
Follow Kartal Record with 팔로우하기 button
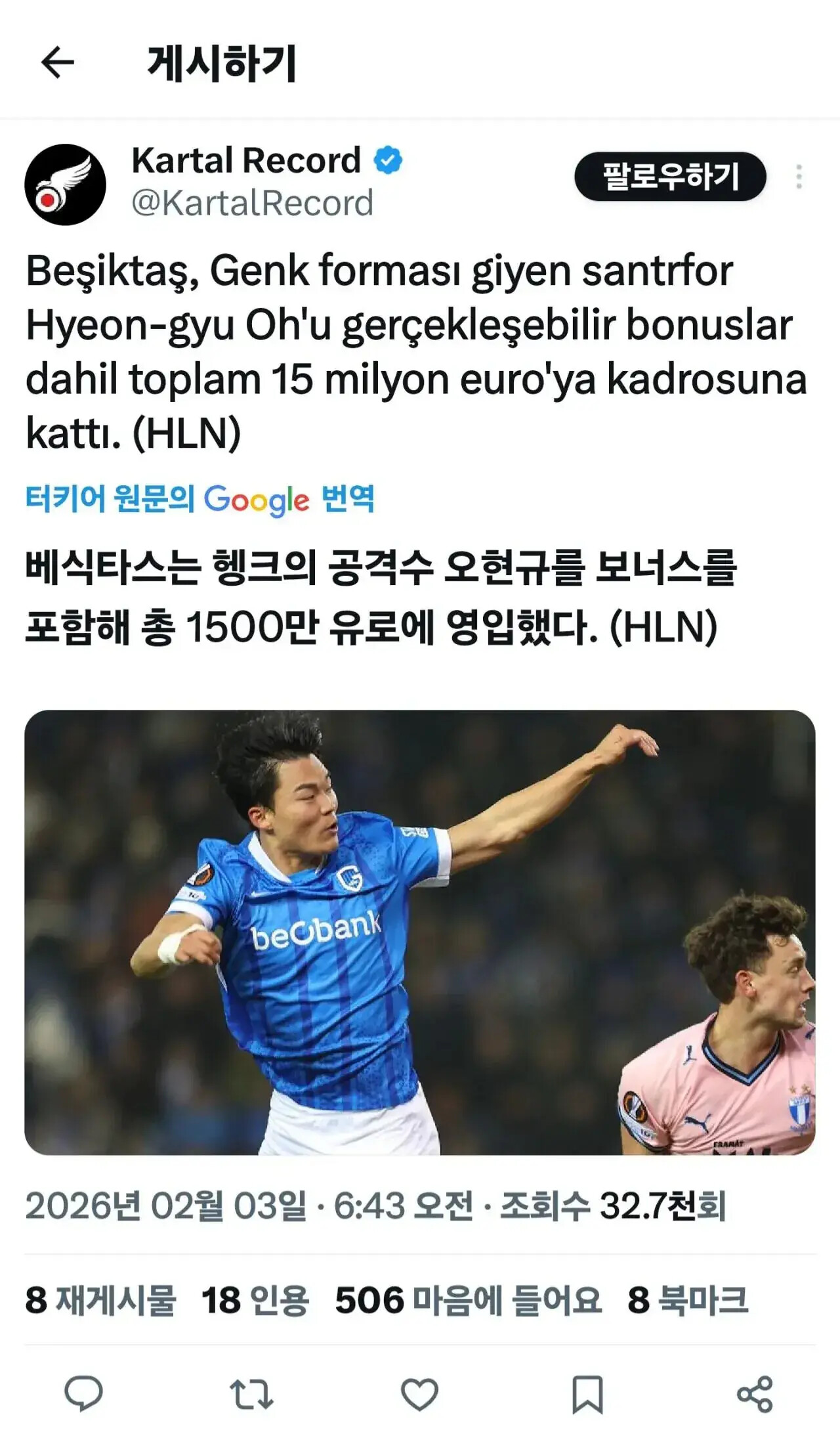click(x=670, y=177)
